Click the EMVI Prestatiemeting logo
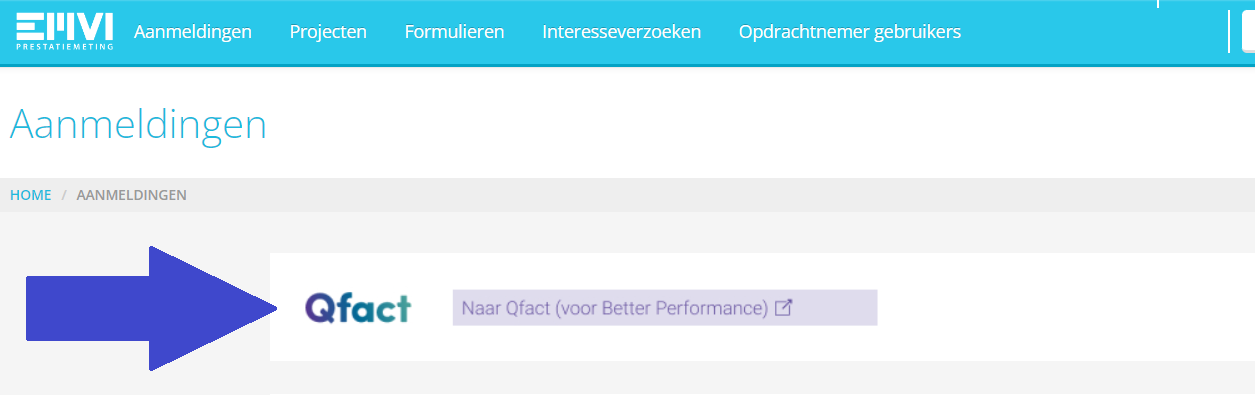The height and width of the screenshot is (395, 1255). pos(64,31)
